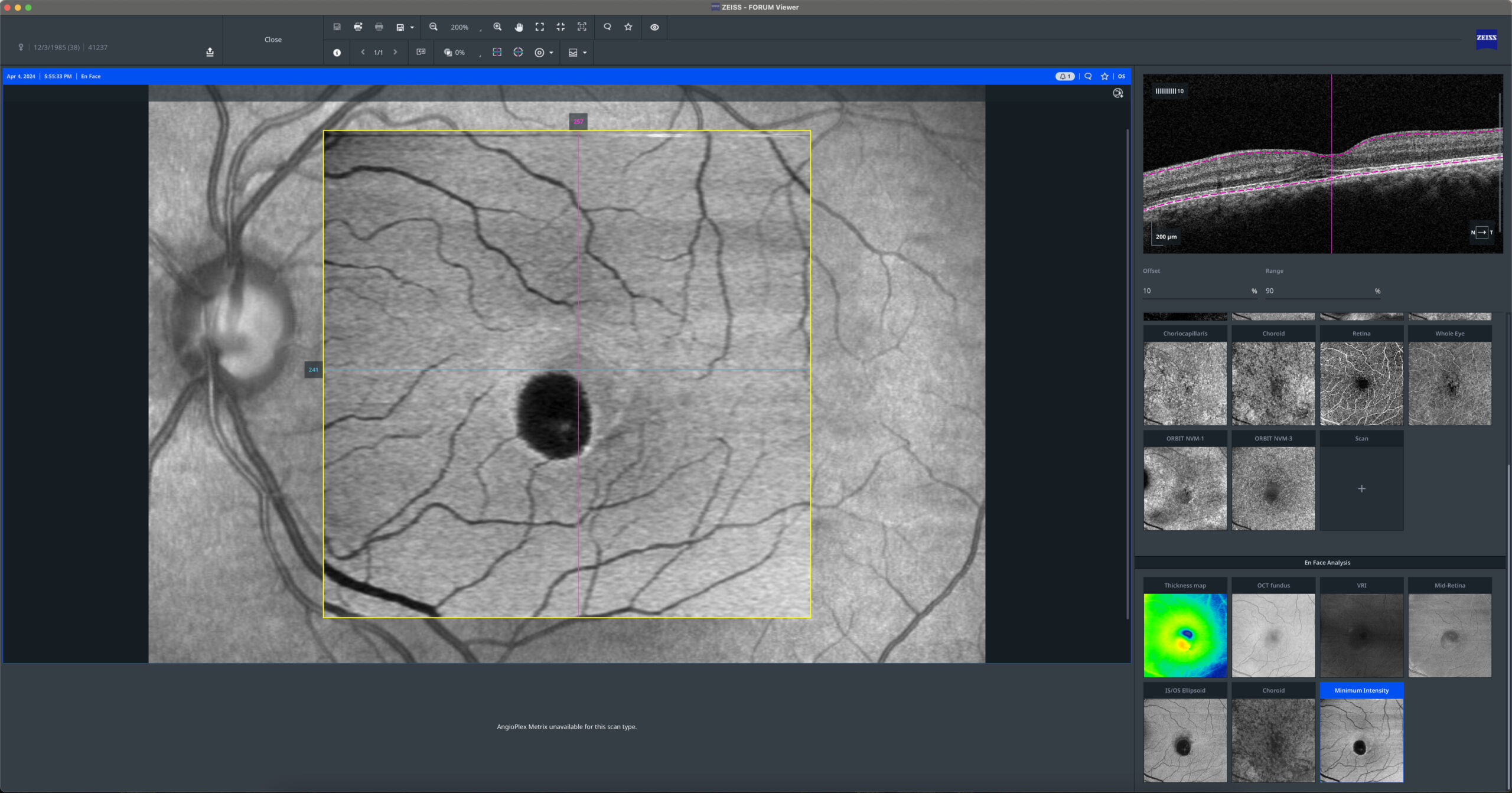This screenshot has width=1512, height=793.
Task: Select the Choriocapillaris thumbnail
Action: (1185, 376)
